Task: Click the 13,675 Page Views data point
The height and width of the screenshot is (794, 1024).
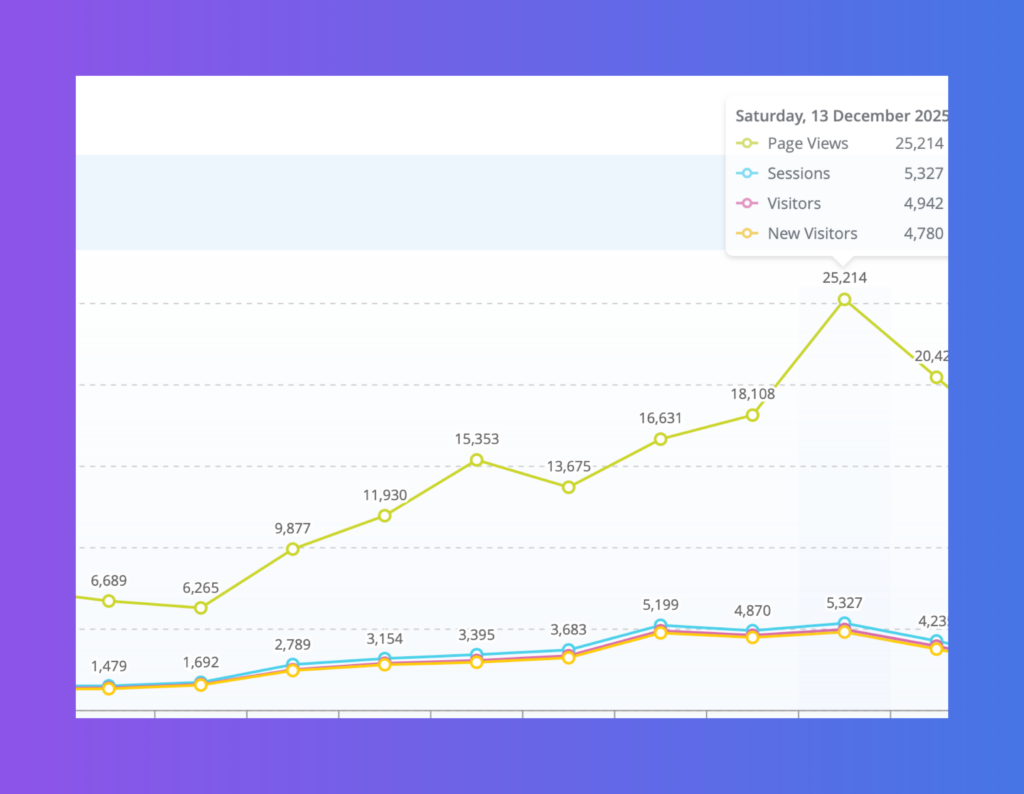Action: (569, 487)
